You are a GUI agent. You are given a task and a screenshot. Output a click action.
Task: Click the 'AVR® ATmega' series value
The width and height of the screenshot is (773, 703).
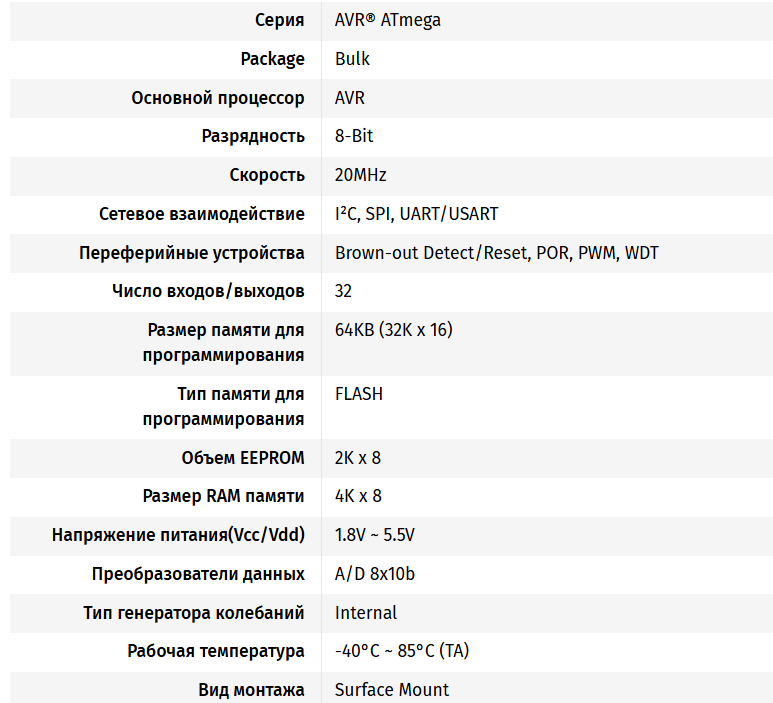click(x=387, y=20)
